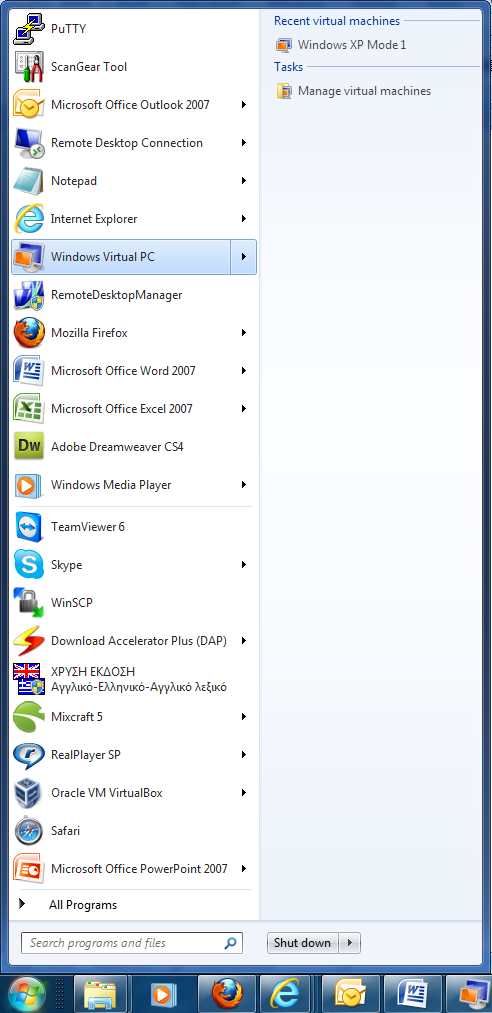Launch the Microsoft Office PowerPoint 2007 icon
The image size is (492, 1013).
click(29, 869)
